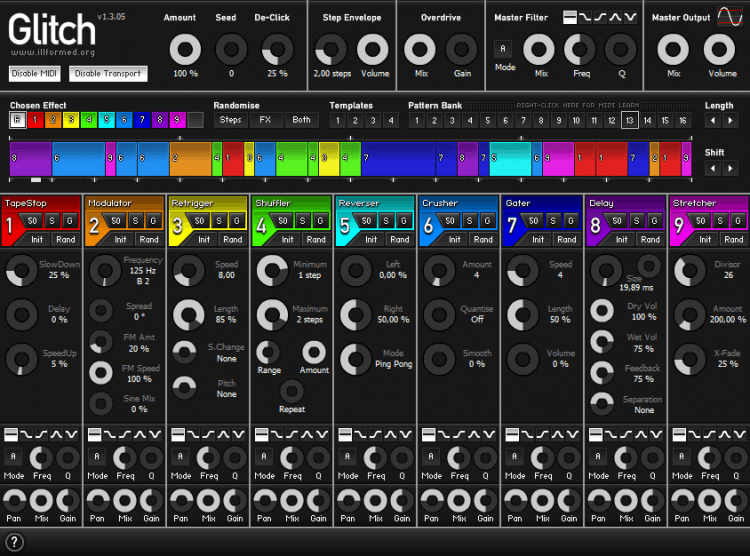Screen dimensions: 750x556
Task: Shift pattern left with Shift arrow
Action: coord(713,168)
